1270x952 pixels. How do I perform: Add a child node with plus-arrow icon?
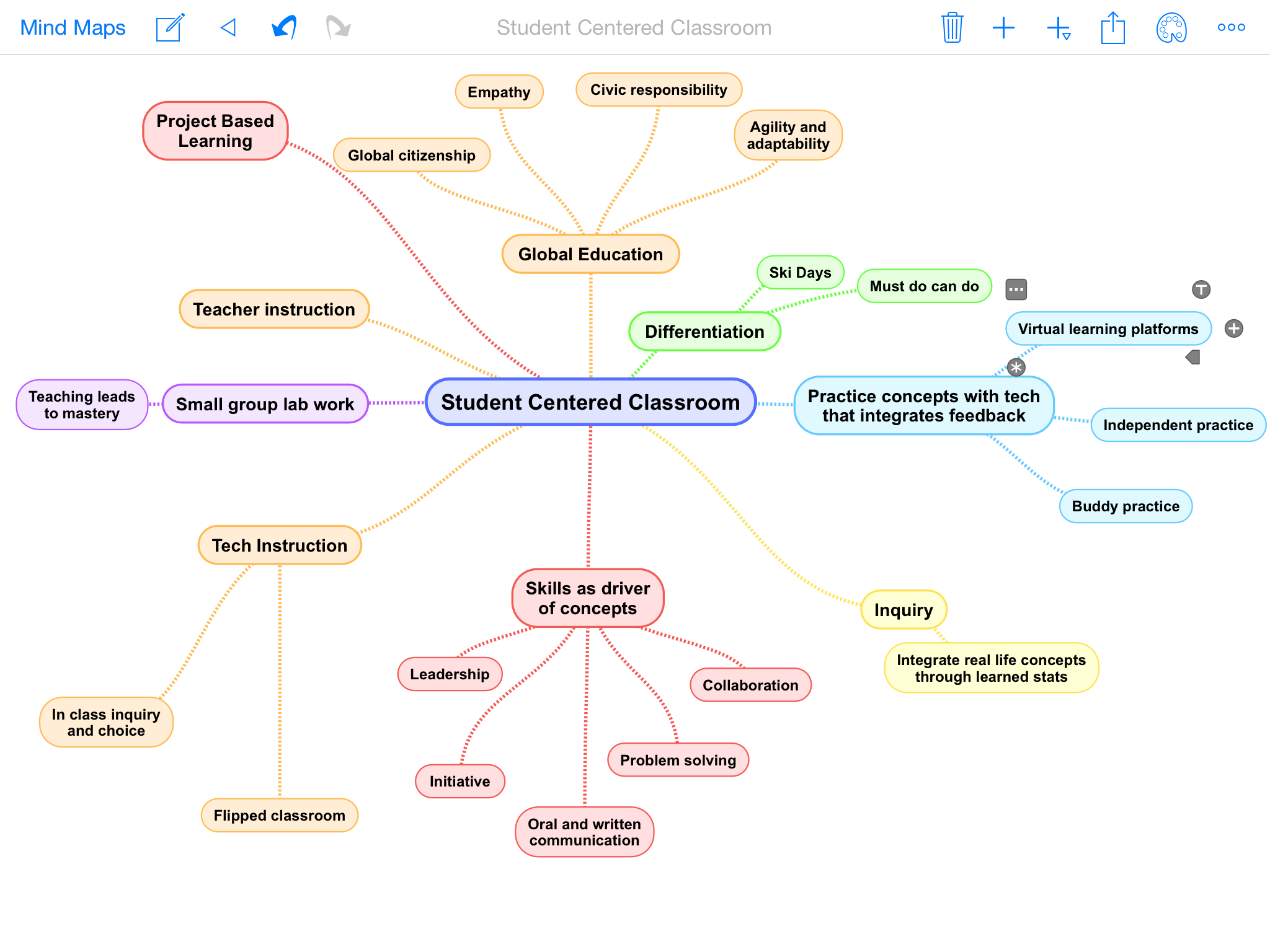coord(1059,29)
